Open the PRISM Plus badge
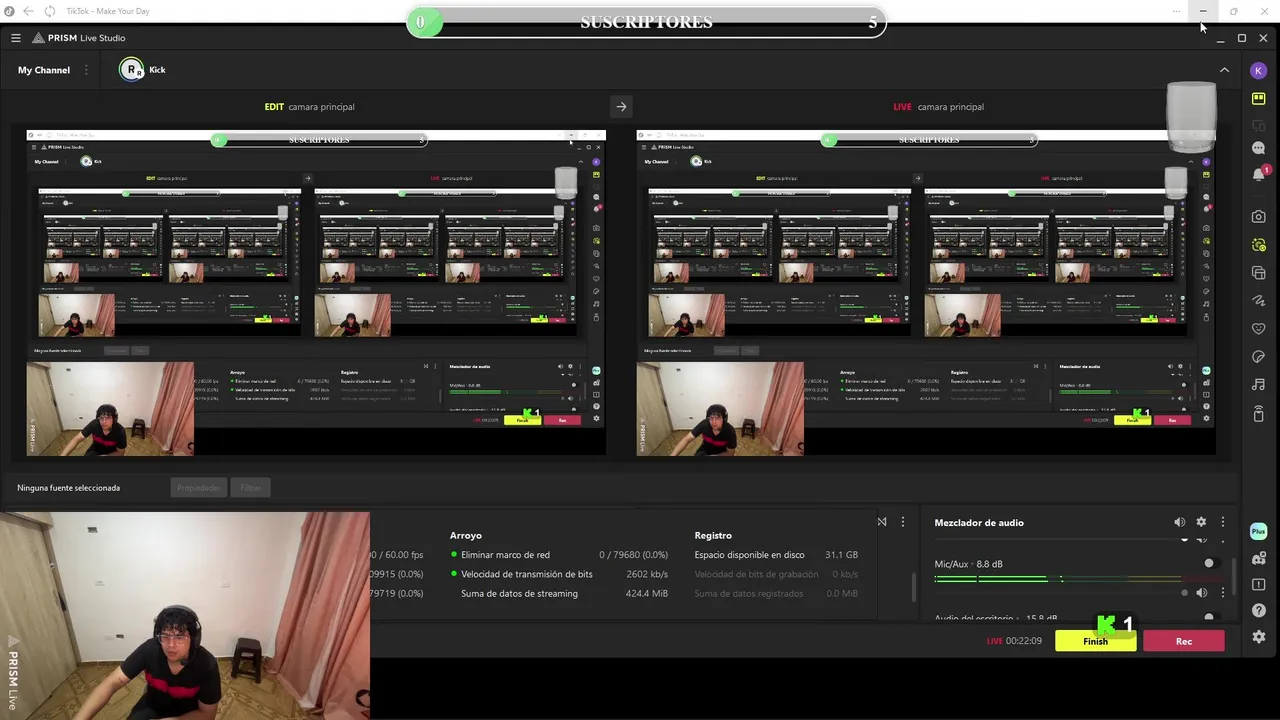This screenshot has height=720, width=1280. 1258,532
